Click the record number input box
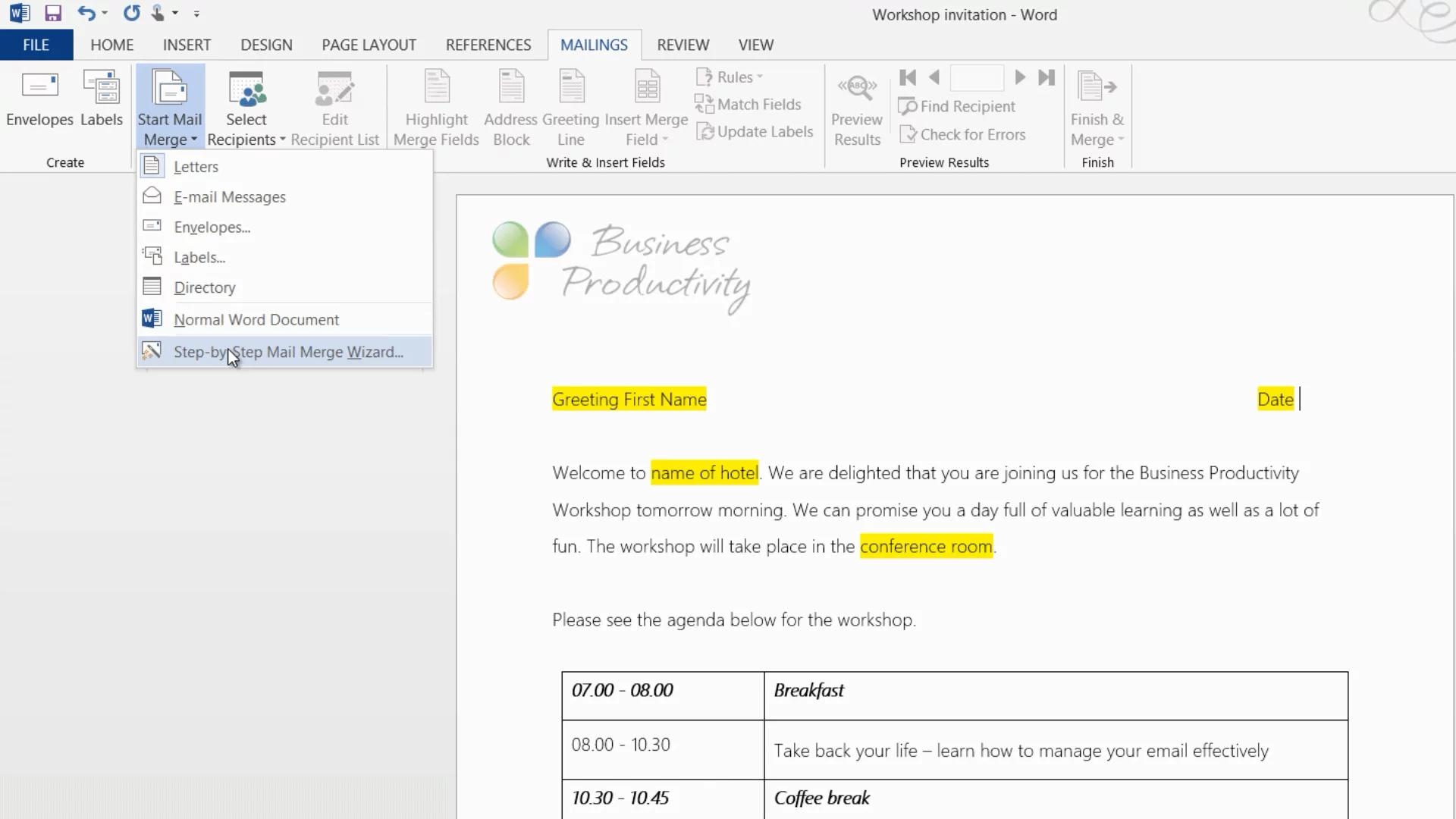 (977, 77)
